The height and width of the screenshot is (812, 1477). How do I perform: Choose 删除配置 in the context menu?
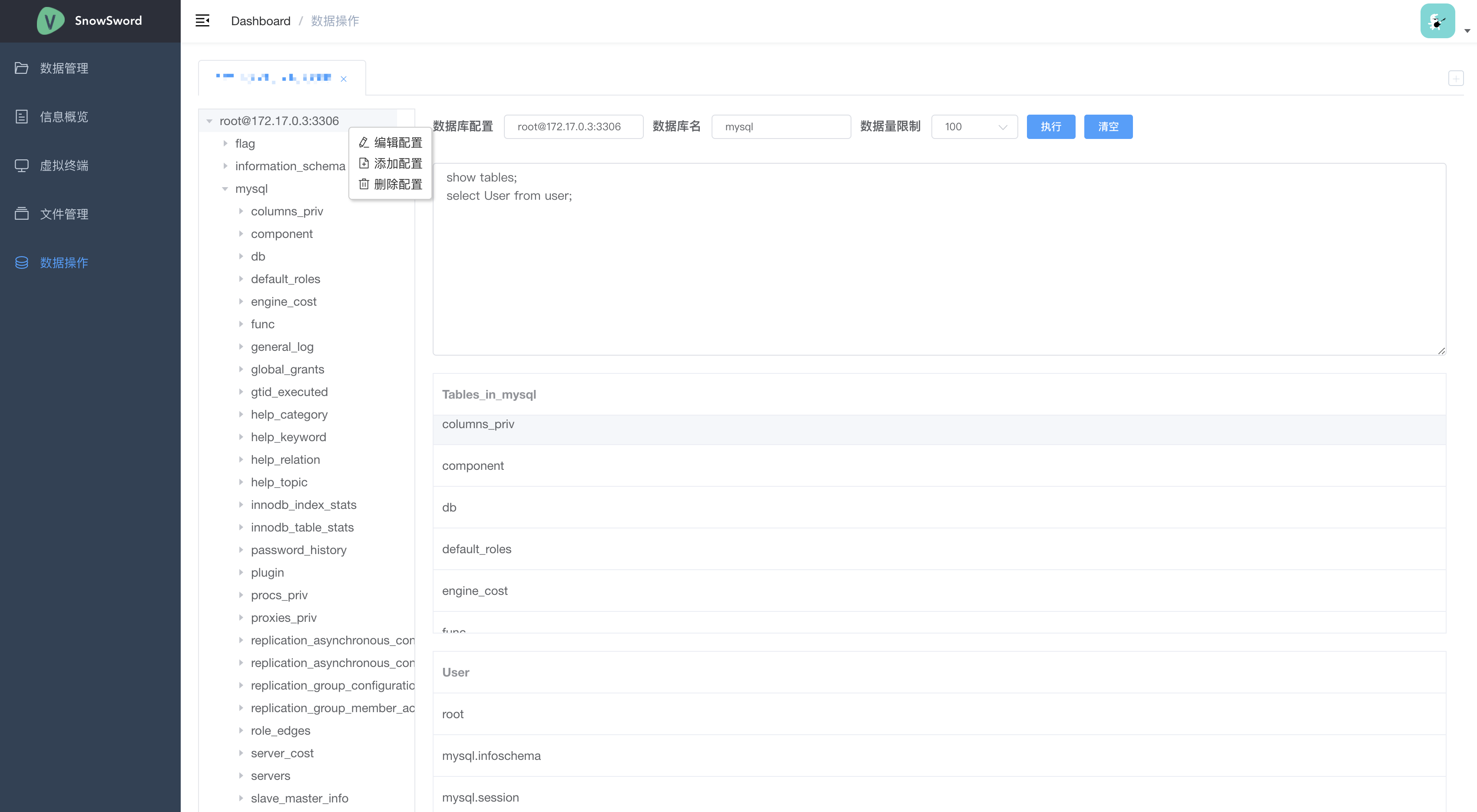(391, 185)
